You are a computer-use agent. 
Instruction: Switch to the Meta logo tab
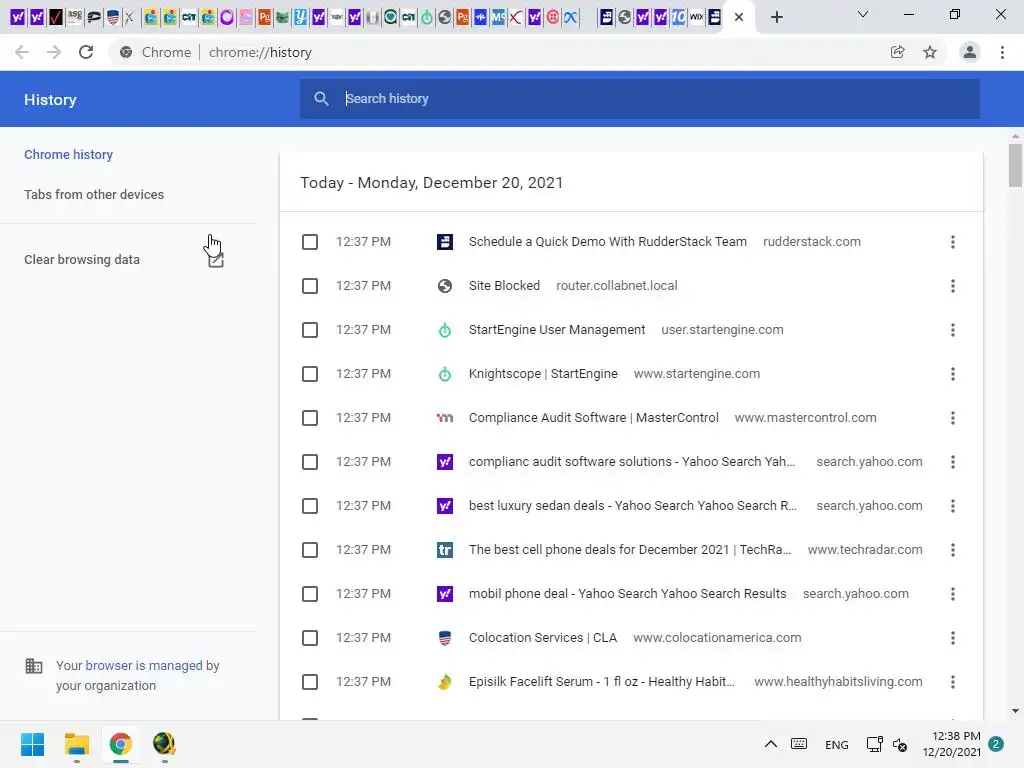pyautogui.click(x=571, y=18)
